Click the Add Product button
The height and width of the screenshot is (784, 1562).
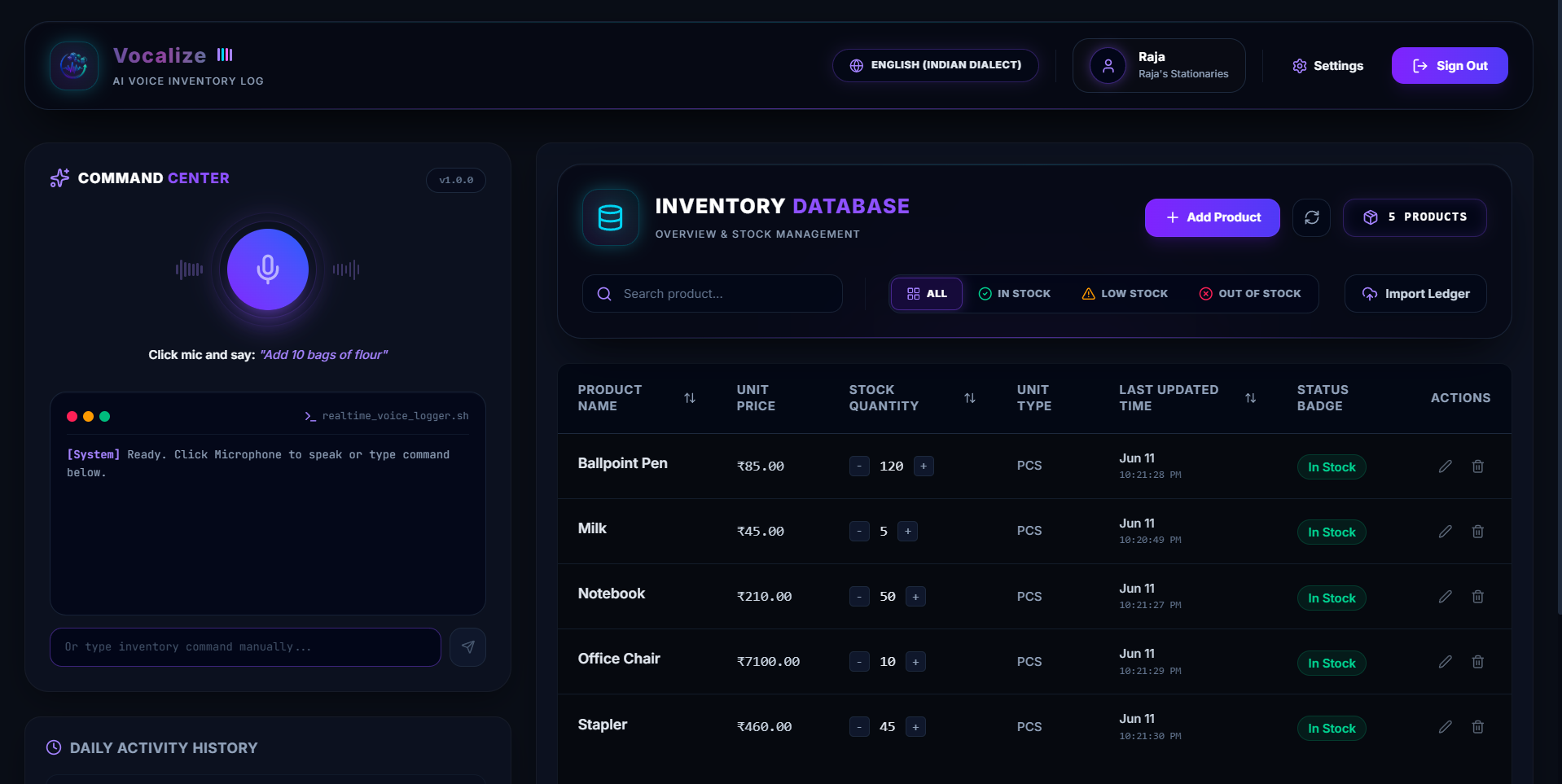[1213, 217]
